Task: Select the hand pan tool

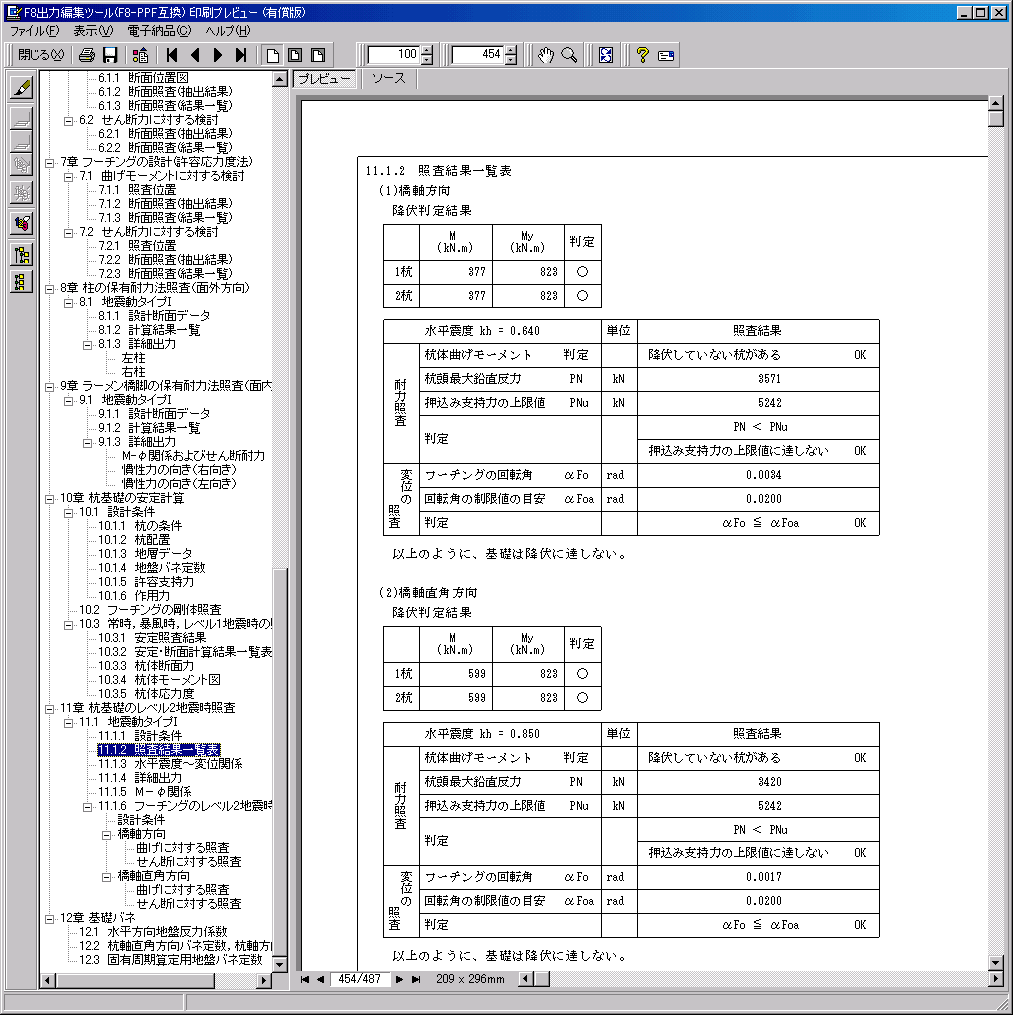Action: [x=546, y=56]
